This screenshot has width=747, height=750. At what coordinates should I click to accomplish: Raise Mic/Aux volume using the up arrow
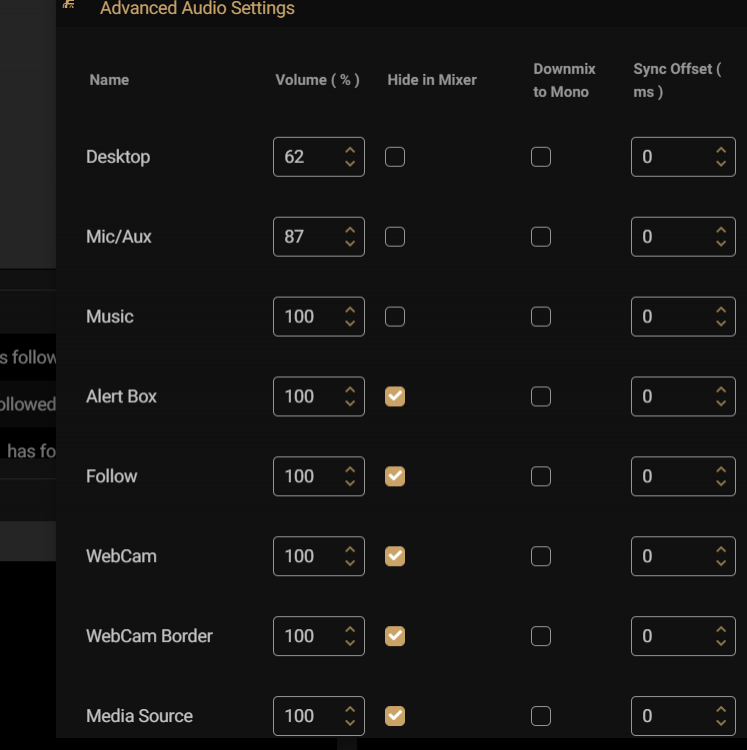pyautogui.click(x=350, y=231)
